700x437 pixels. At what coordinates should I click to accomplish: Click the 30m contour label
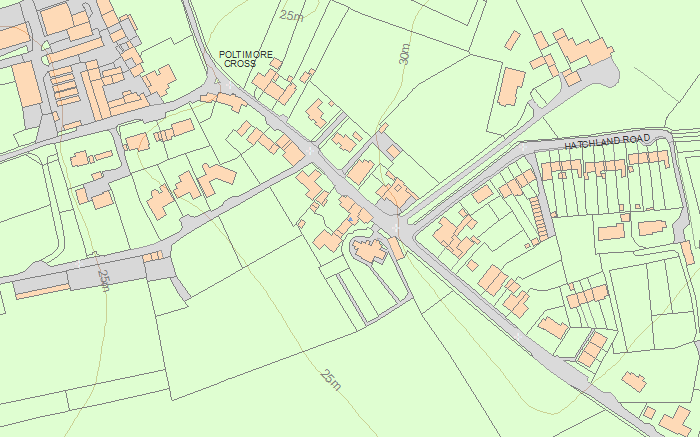tap(404, 54)
